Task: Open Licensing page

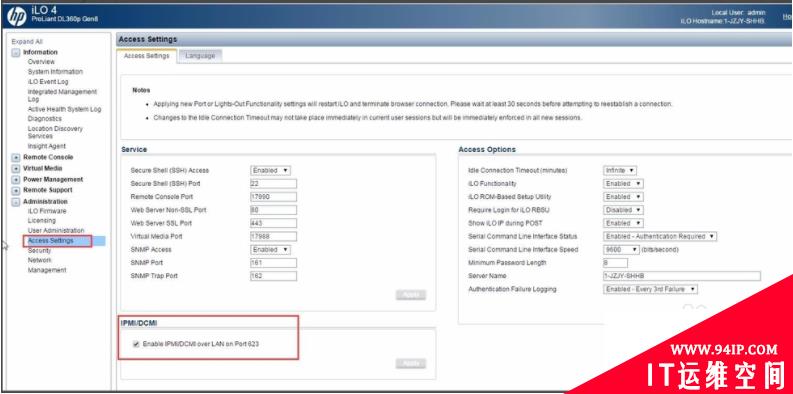Action: click(41, 221)
